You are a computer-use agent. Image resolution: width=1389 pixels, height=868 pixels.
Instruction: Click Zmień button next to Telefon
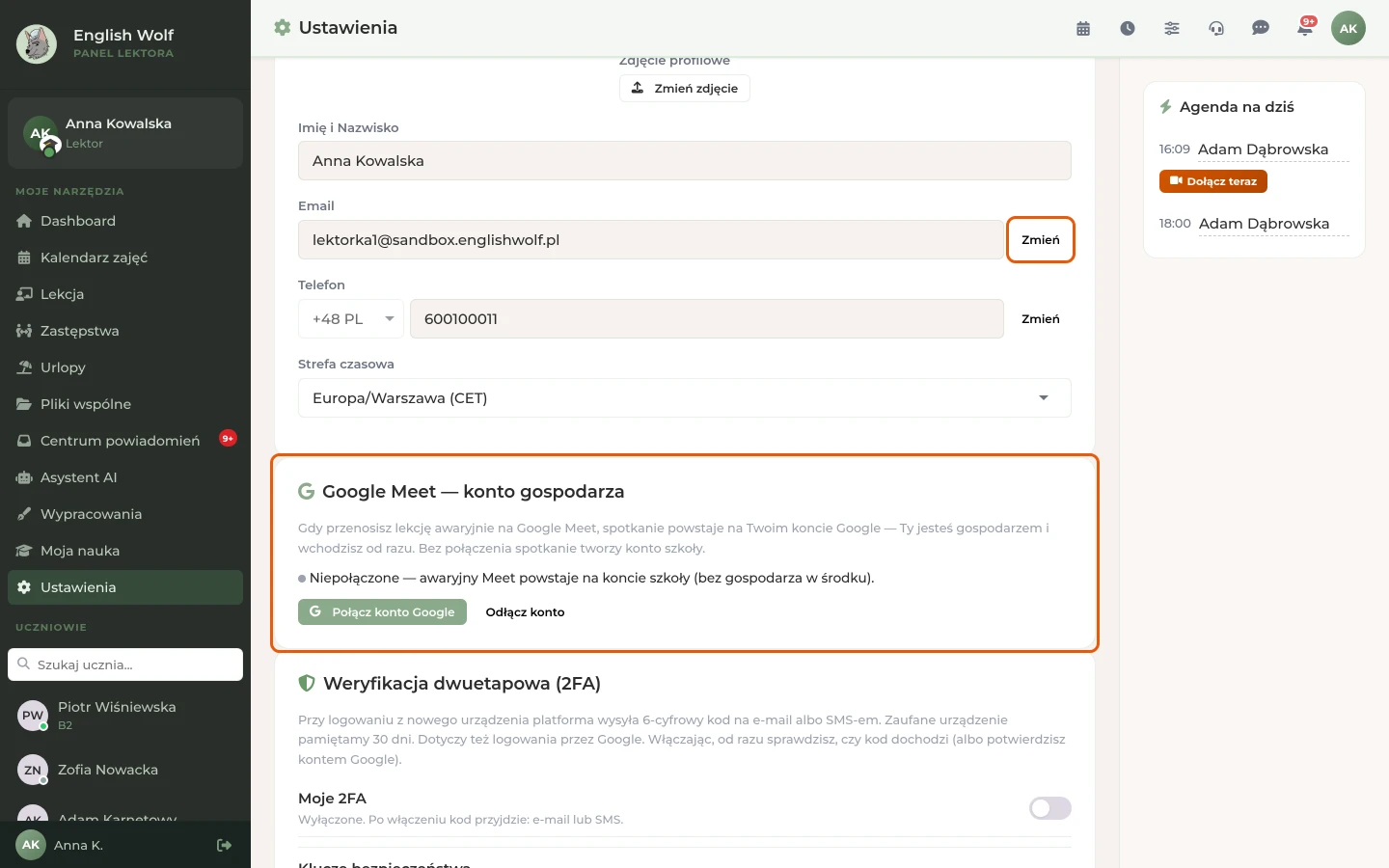(x=1041, y=319)
